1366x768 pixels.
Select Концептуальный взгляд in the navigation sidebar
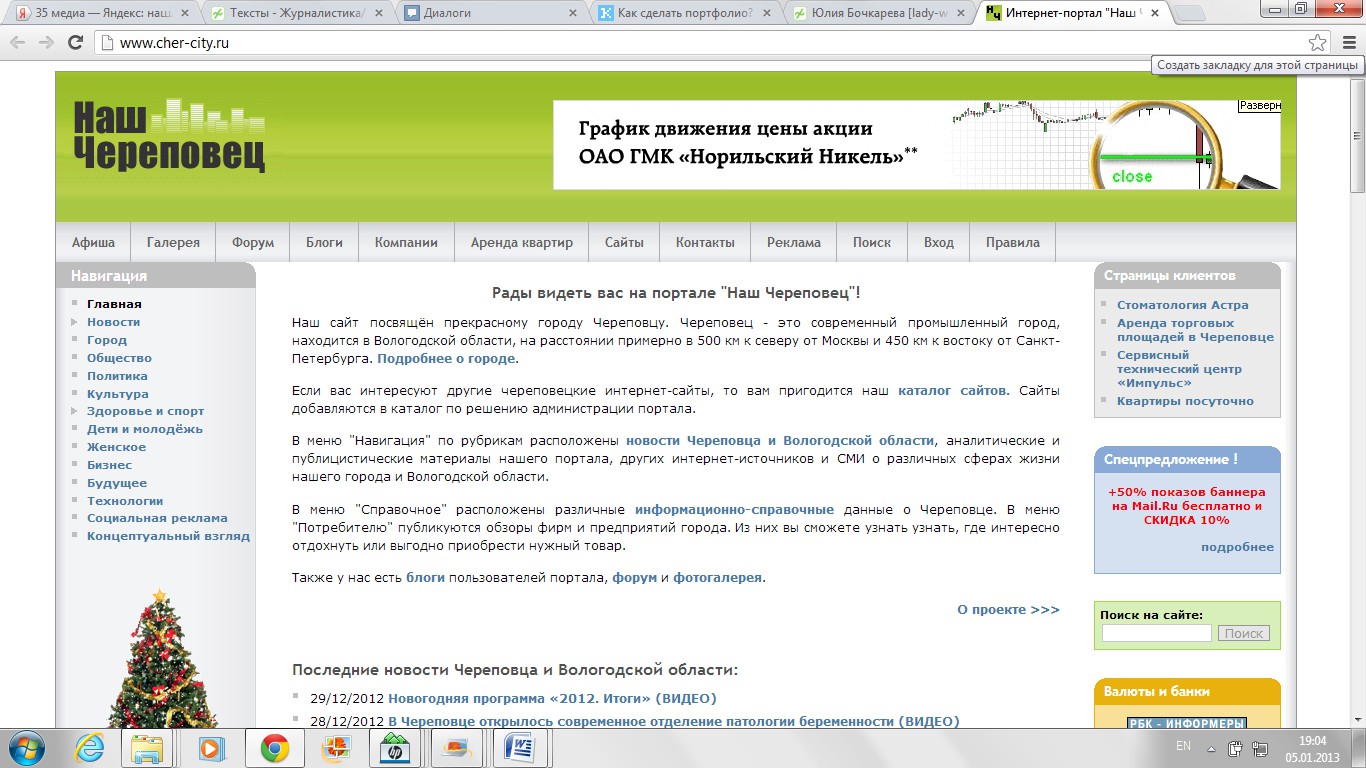pyautogui.click(x=168, y=536)
